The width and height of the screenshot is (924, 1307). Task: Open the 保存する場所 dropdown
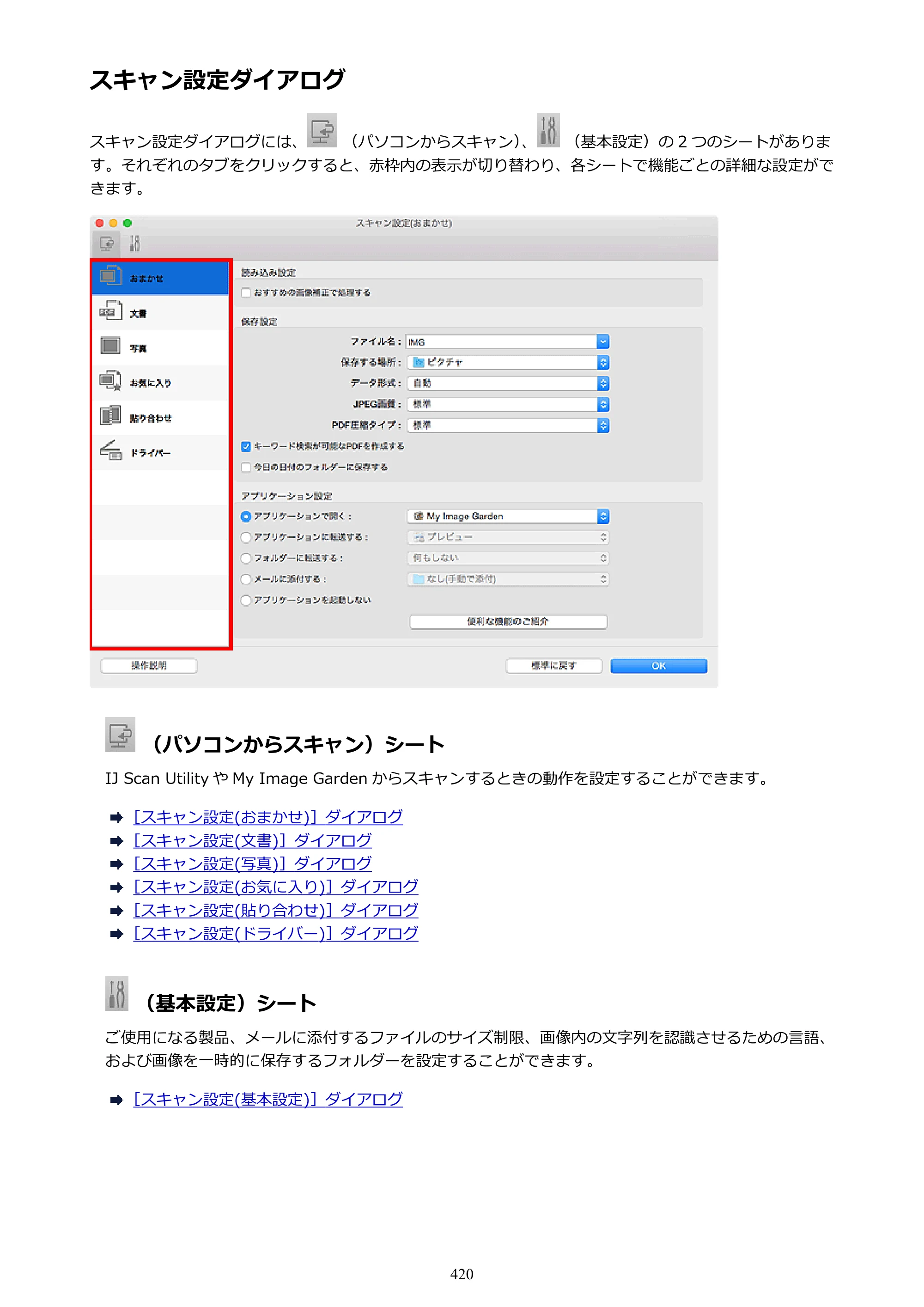click(508, 362)
